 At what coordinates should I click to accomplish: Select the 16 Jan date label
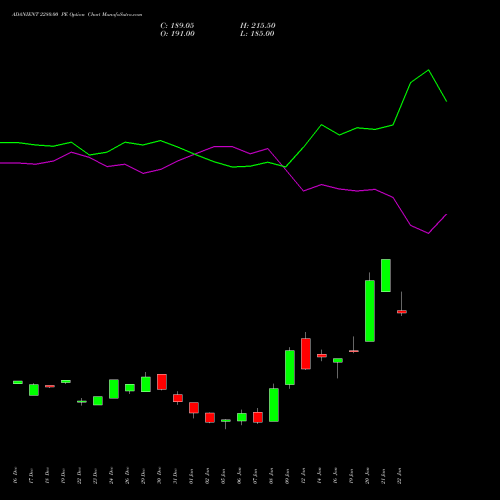pyautogui.click(x=335, y=476)
